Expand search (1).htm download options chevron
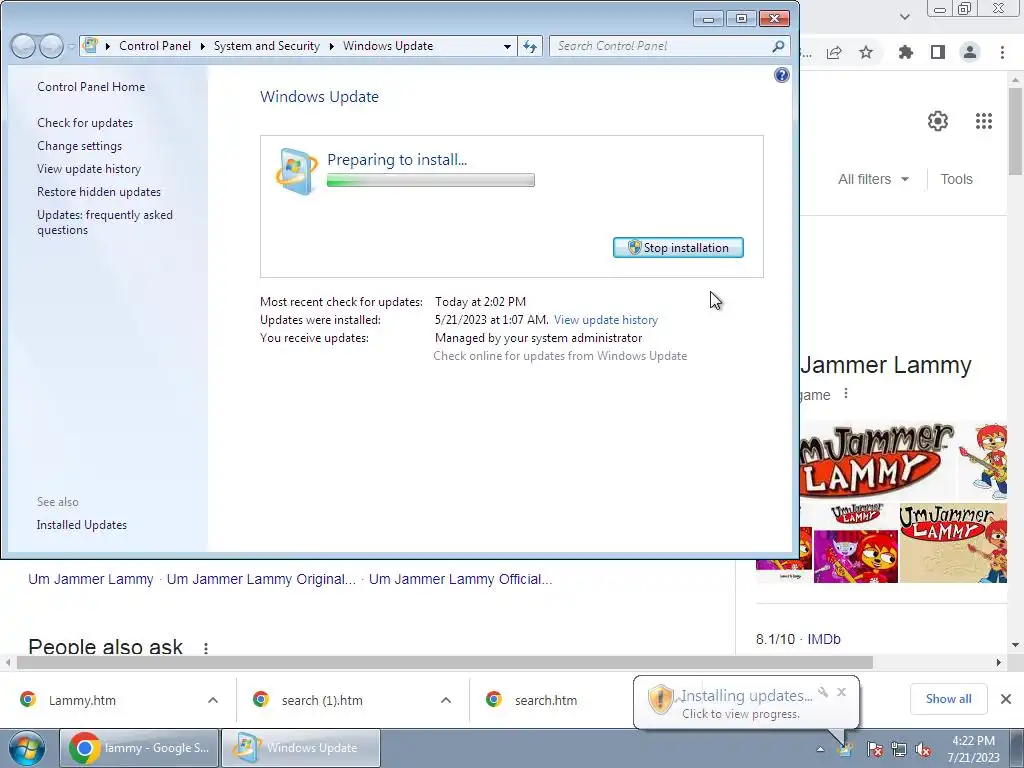 click(x=446, y=700)
